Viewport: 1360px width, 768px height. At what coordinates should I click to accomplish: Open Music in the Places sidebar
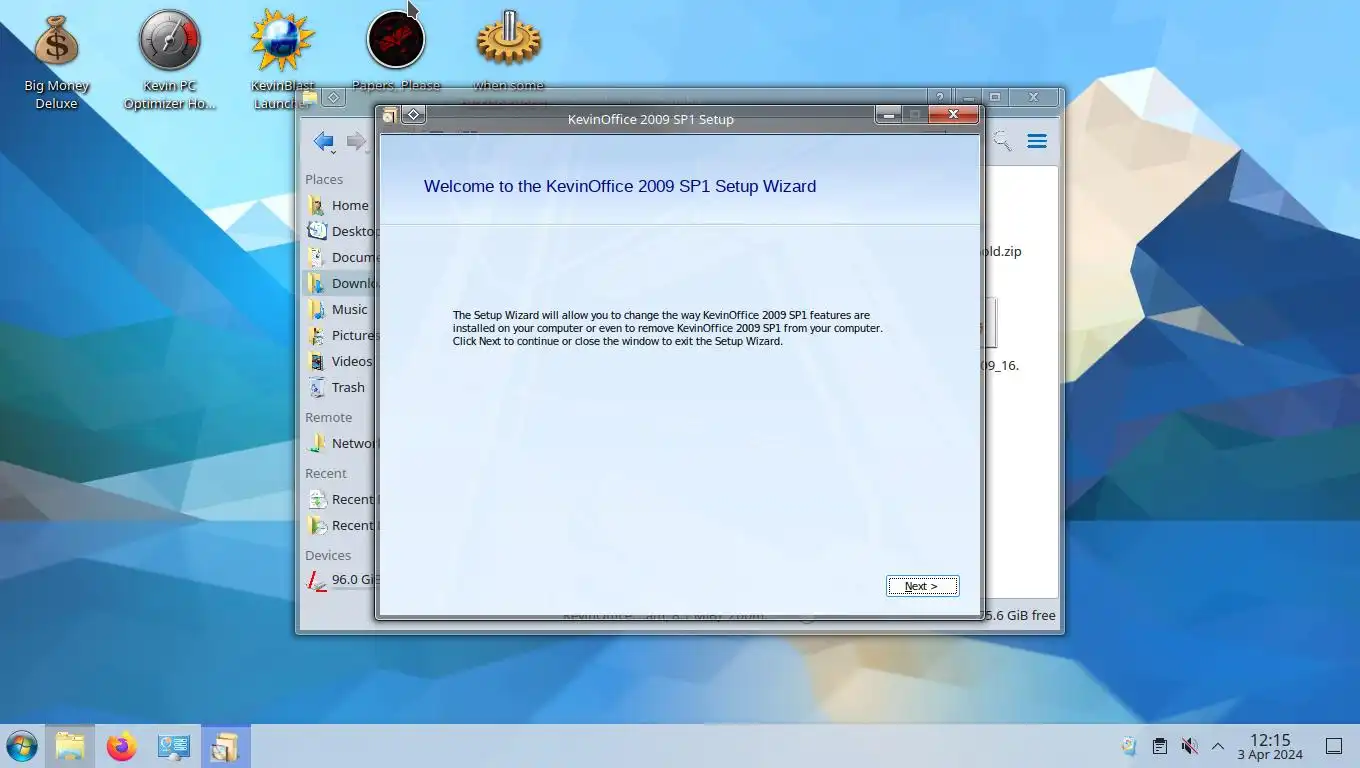340,309
